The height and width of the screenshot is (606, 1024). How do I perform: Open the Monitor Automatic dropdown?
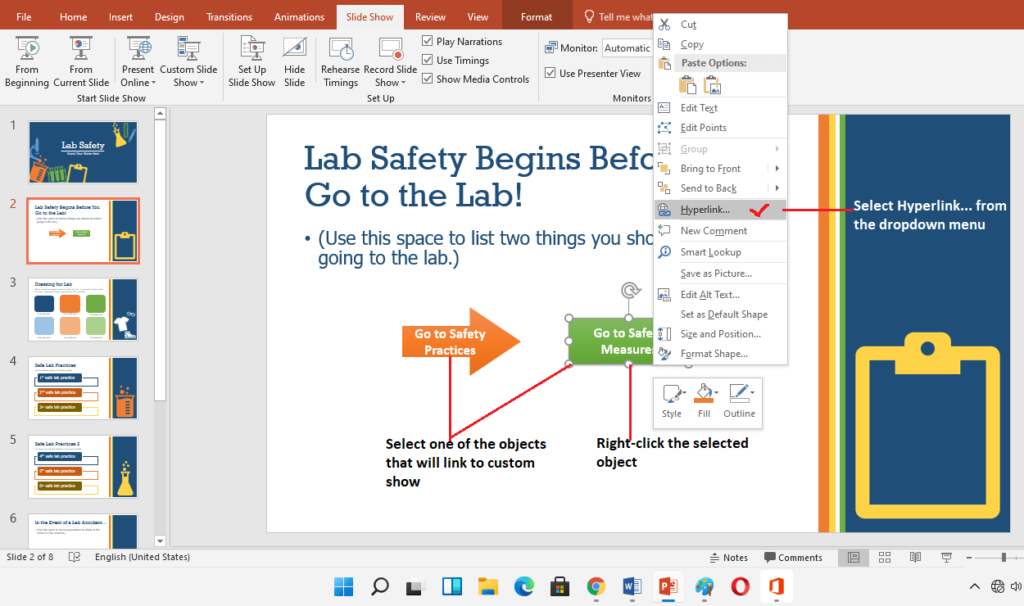click(627, 48)
